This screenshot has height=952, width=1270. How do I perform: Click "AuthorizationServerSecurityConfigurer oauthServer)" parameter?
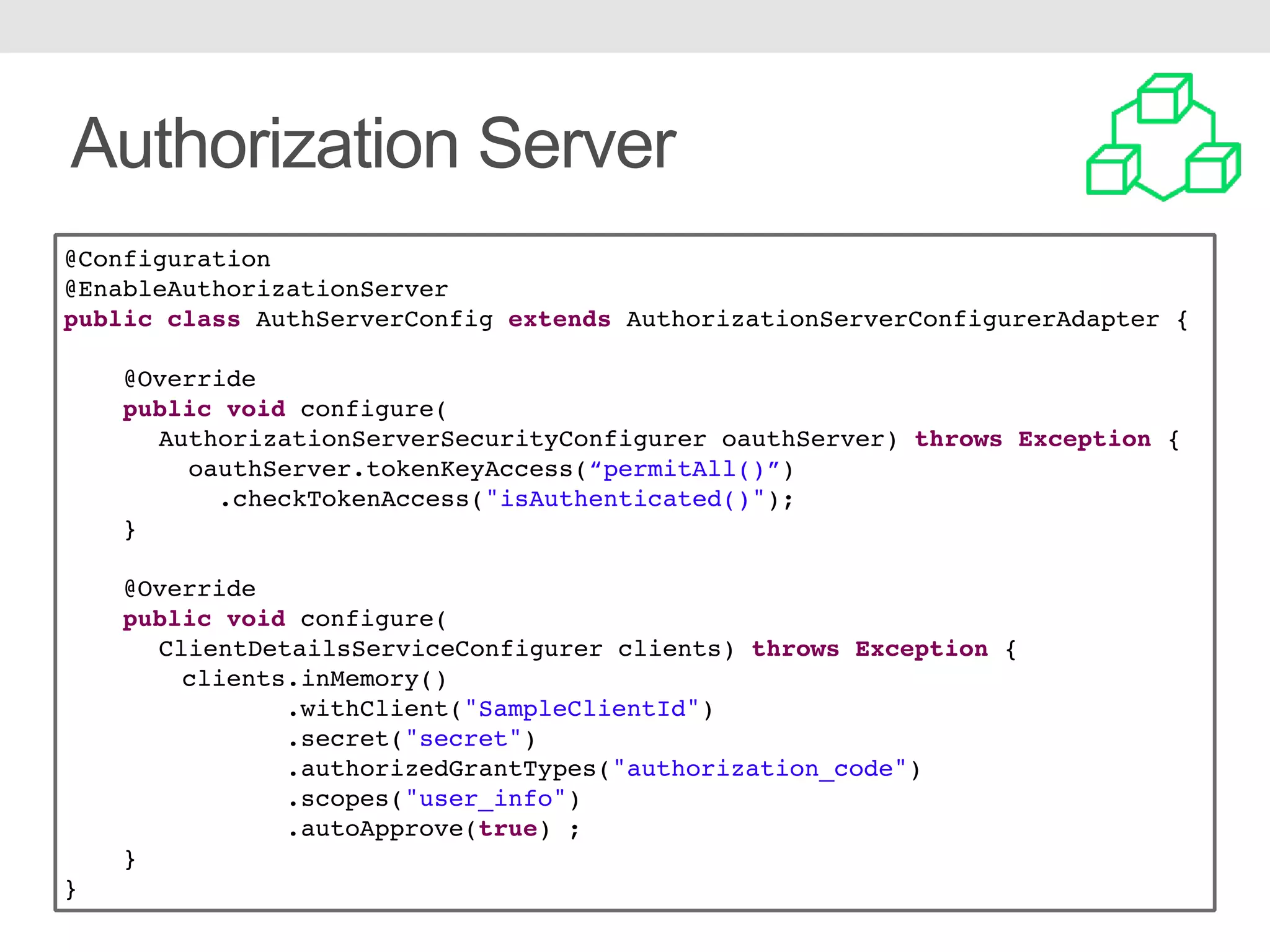(x=528, y=439)
